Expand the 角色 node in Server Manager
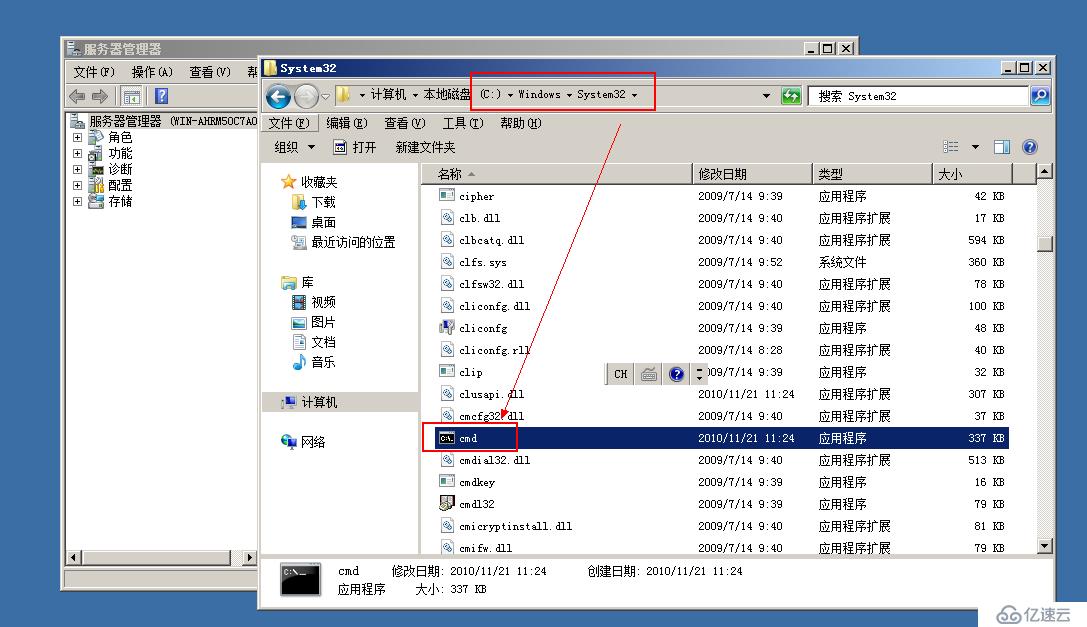 [x=78, y=137]
